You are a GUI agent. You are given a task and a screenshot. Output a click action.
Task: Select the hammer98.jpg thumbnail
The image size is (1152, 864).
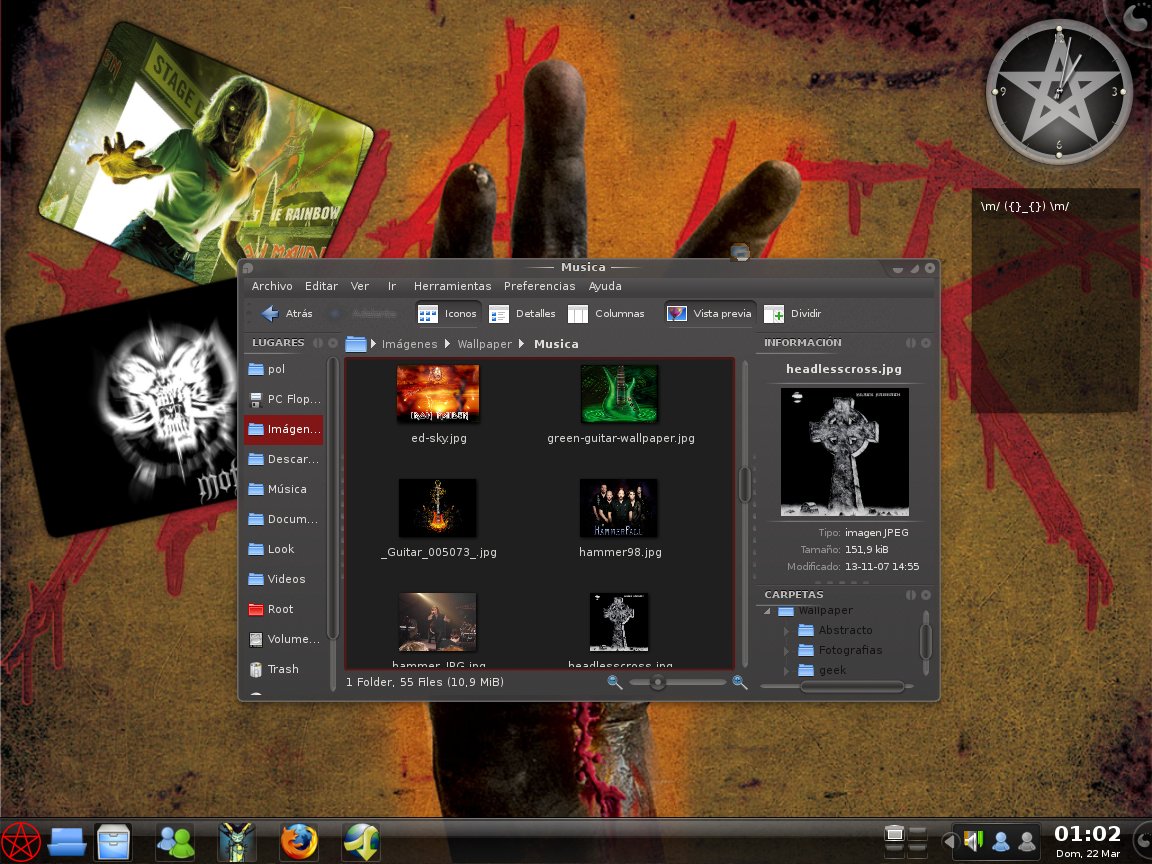pyautogui.click(x=619, y=508)
